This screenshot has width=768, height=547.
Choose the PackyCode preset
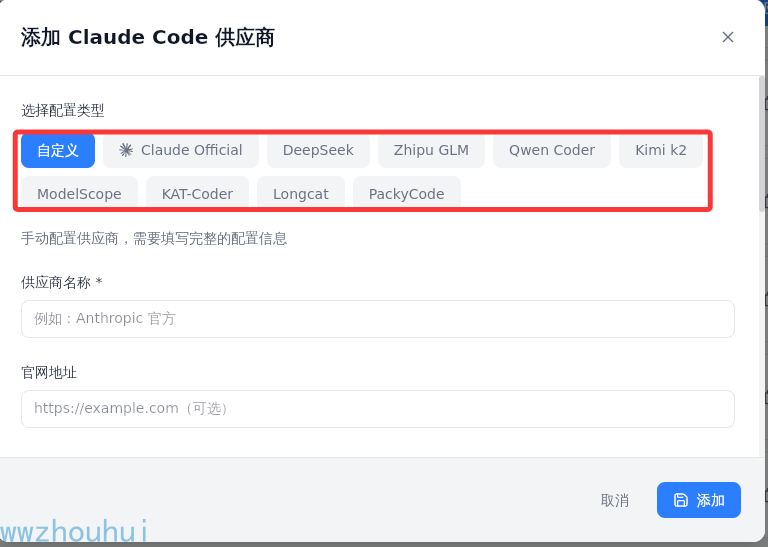[407, 193]
